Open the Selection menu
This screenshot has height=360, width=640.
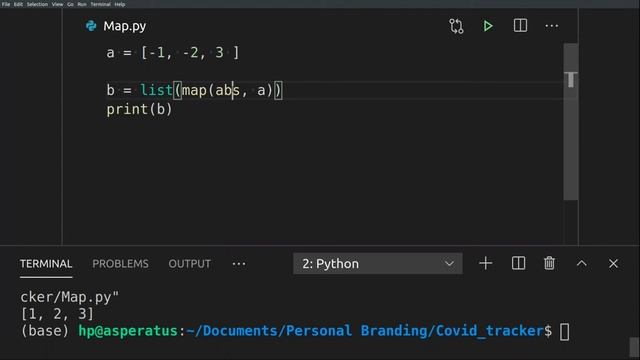(37, 4)
